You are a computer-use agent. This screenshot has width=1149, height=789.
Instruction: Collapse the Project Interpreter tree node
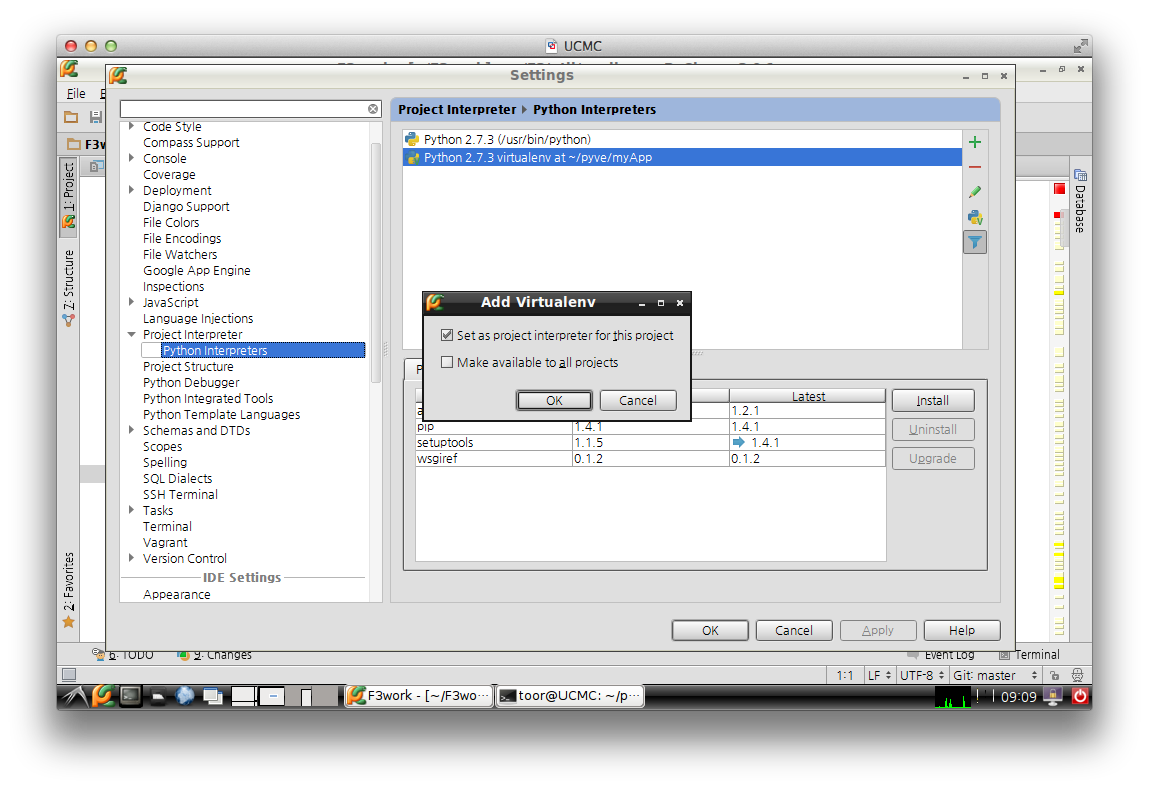tap(132, 334)
